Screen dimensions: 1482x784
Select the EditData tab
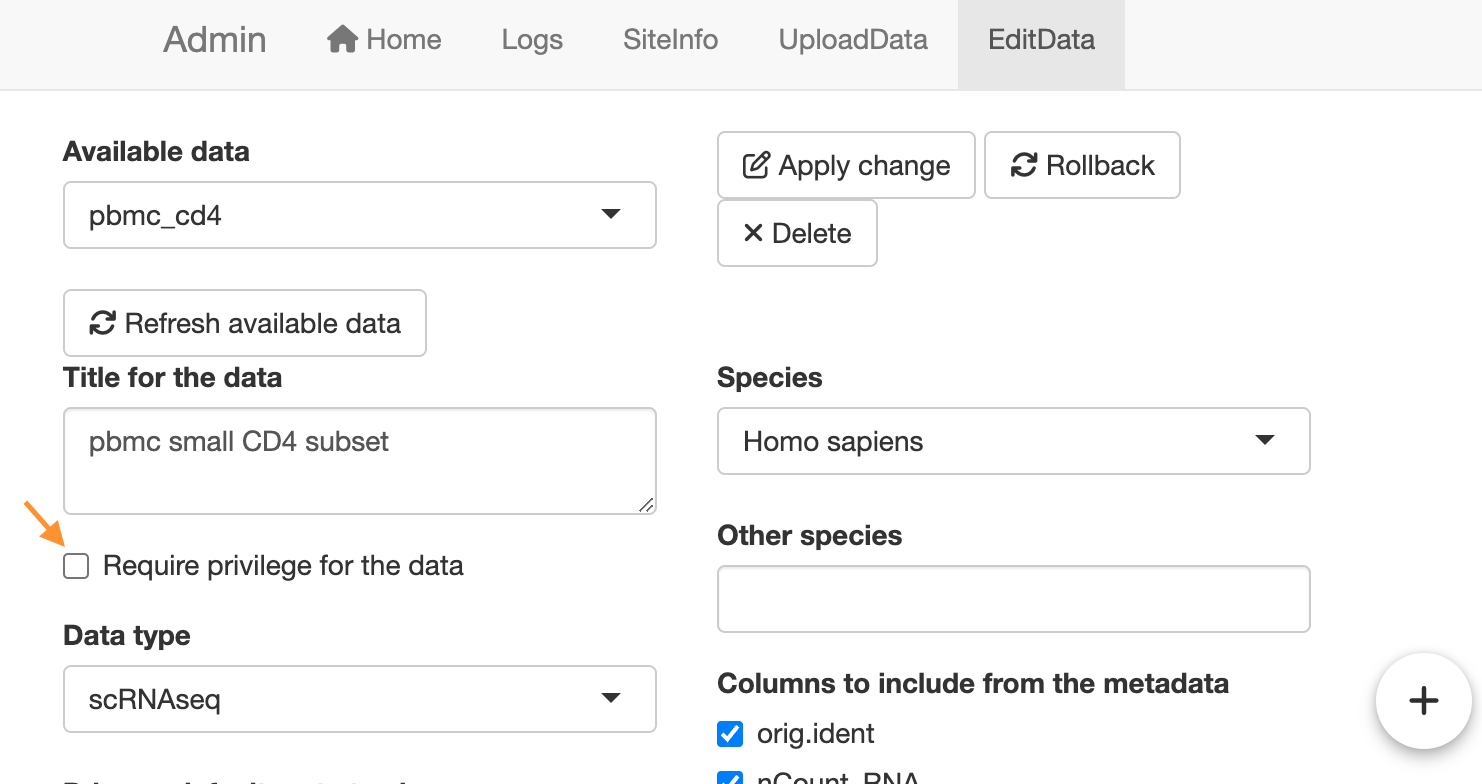point(1041,40)
